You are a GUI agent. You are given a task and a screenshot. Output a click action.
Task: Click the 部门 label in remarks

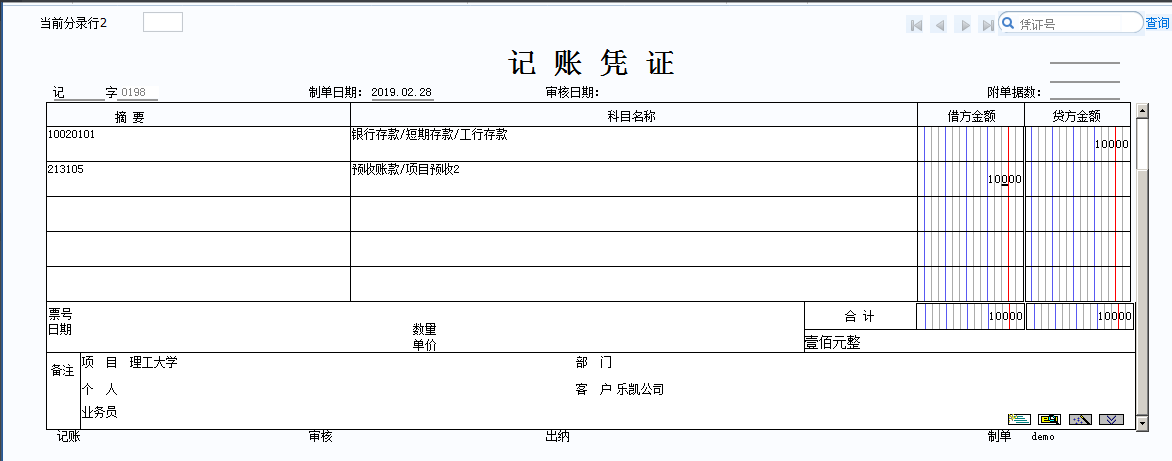pyautogui.click(x=594, y=362)
